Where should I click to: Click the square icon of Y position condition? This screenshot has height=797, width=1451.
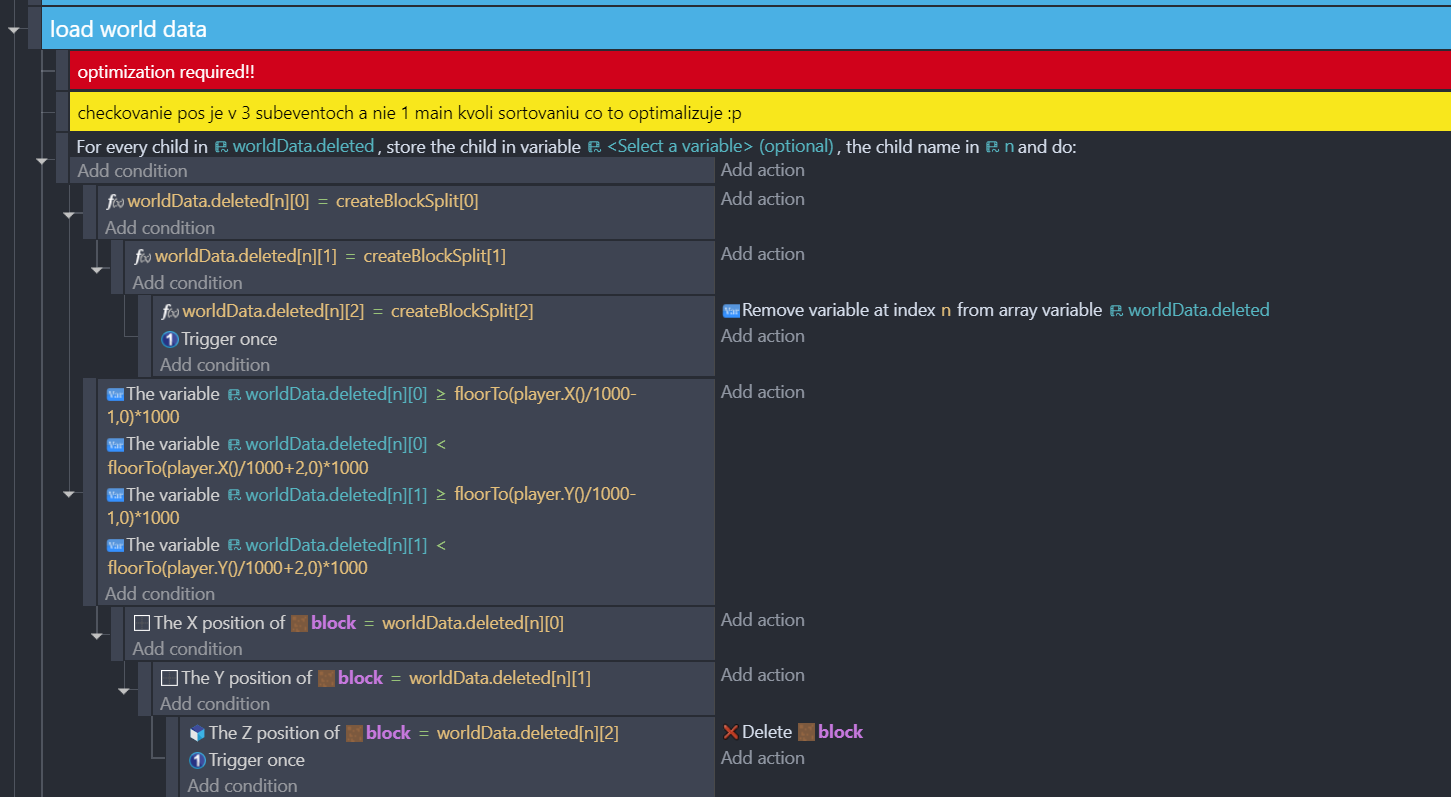(x=169, y=678)
